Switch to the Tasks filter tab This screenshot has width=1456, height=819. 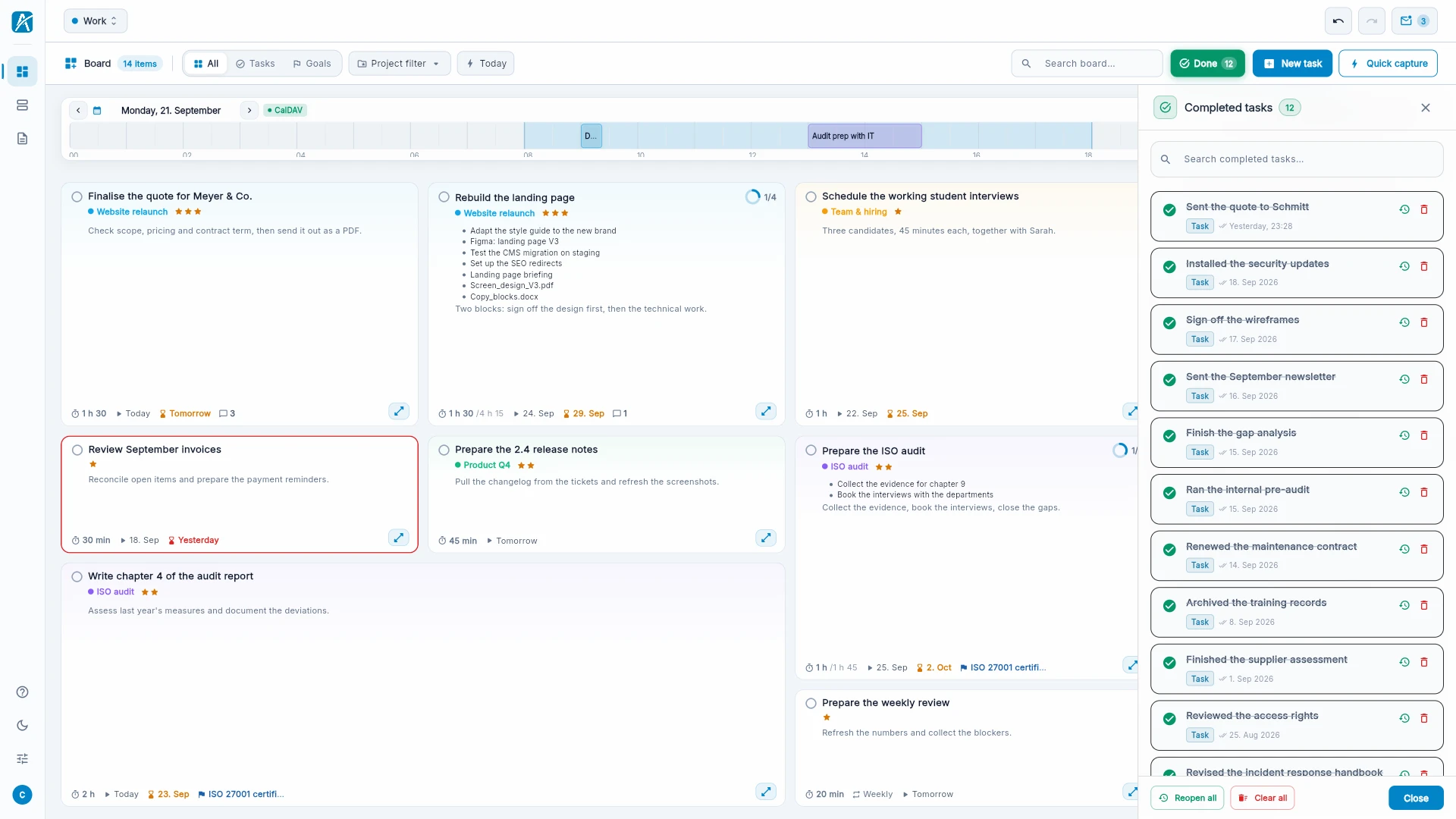[256, 64]
